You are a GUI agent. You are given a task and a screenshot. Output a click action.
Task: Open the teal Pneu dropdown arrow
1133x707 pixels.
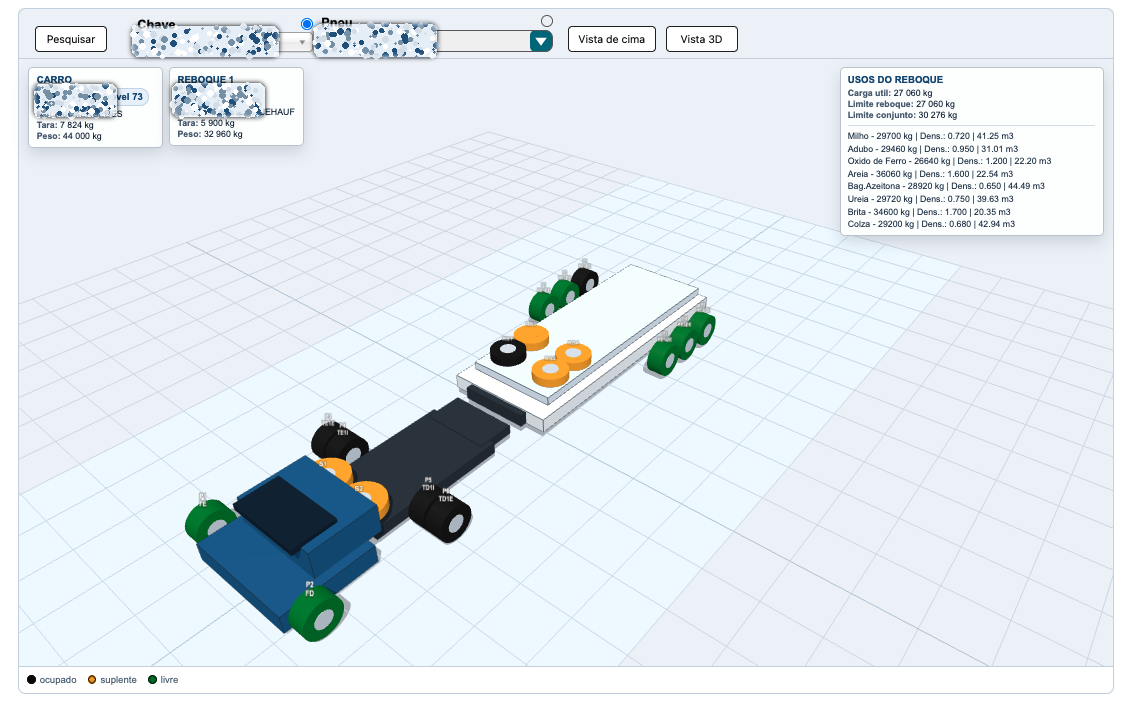click(x=541, y=41)
